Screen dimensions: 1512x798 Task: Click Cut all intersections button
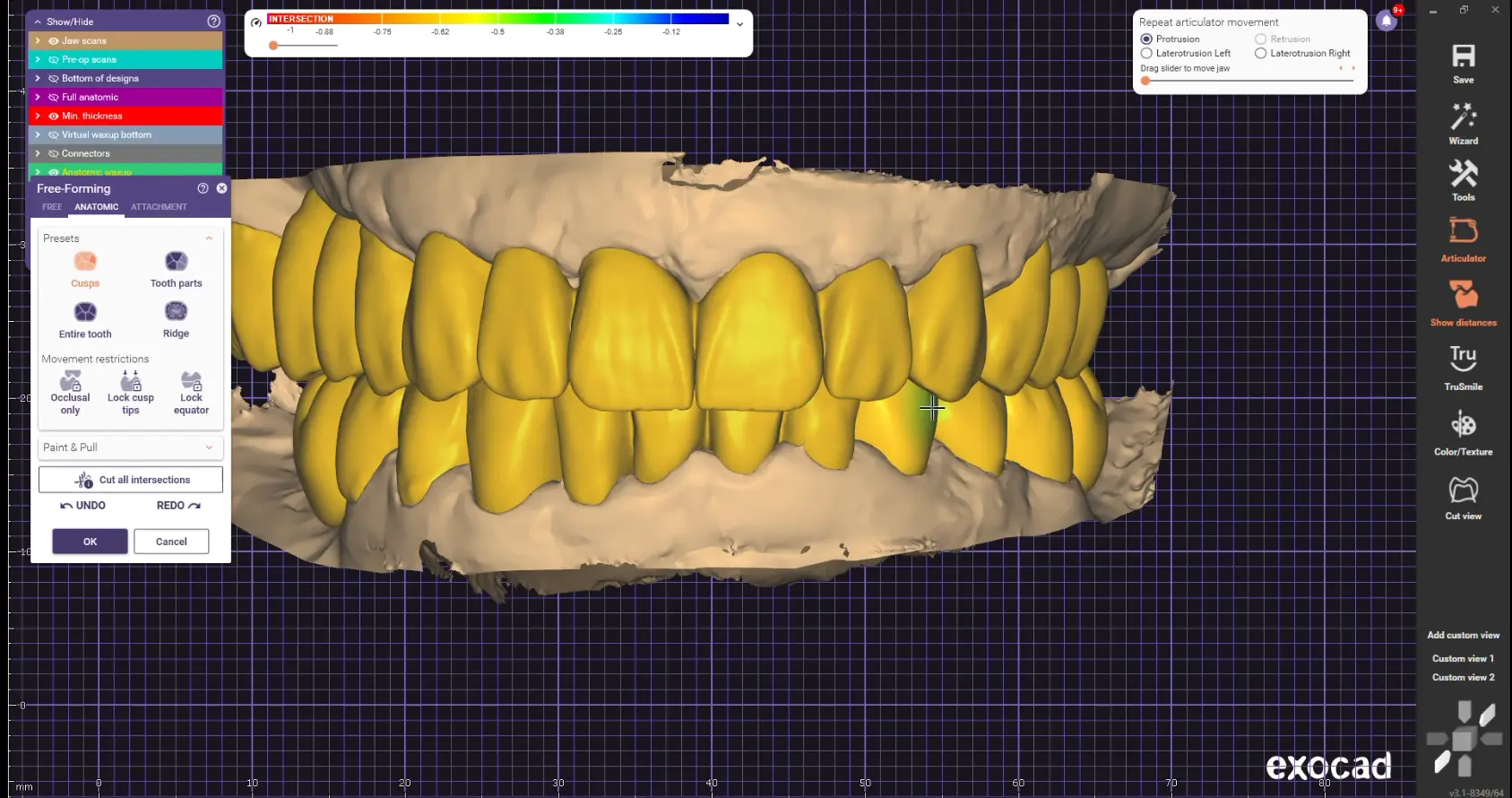[x=131, y=480]
